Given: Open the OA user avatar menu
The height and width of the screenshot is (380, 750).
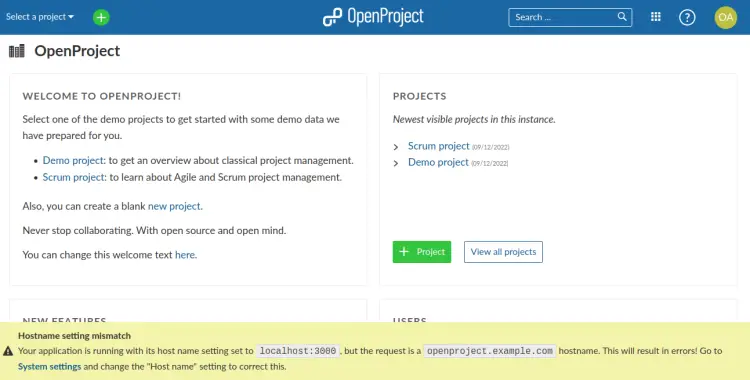Looking at the screenshot, I should tap(725, 17).
